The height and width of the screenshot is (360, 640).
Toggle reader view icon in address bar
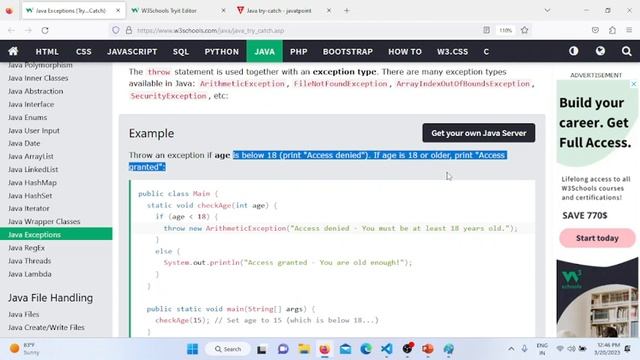click(487, 30)
